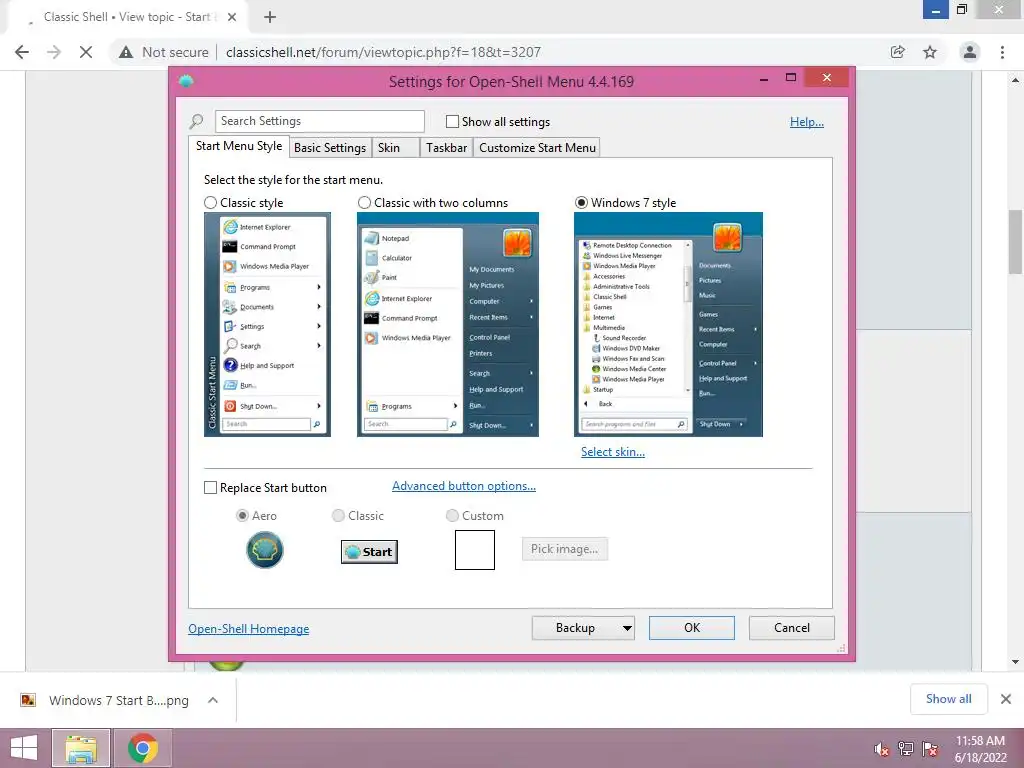
Task: Click the Cancel button
Action: tap(792, 628)
